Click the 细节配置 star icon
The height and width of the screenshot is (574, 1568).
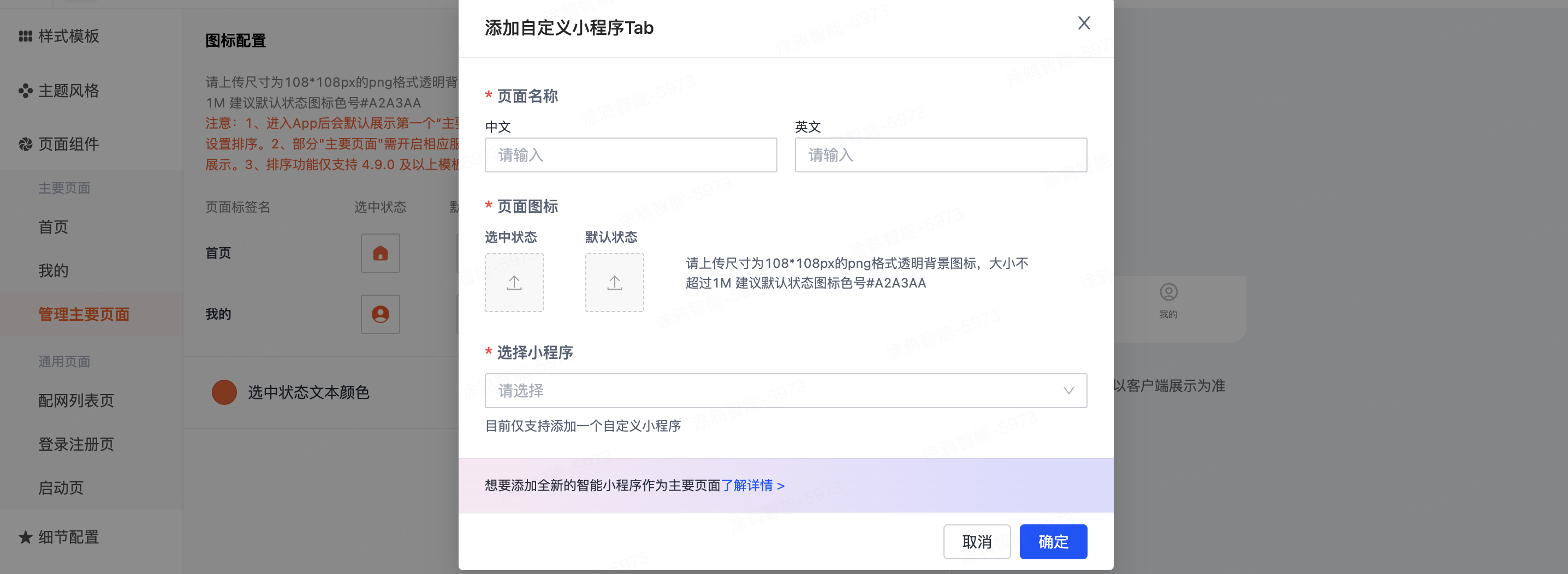point(25,537)
